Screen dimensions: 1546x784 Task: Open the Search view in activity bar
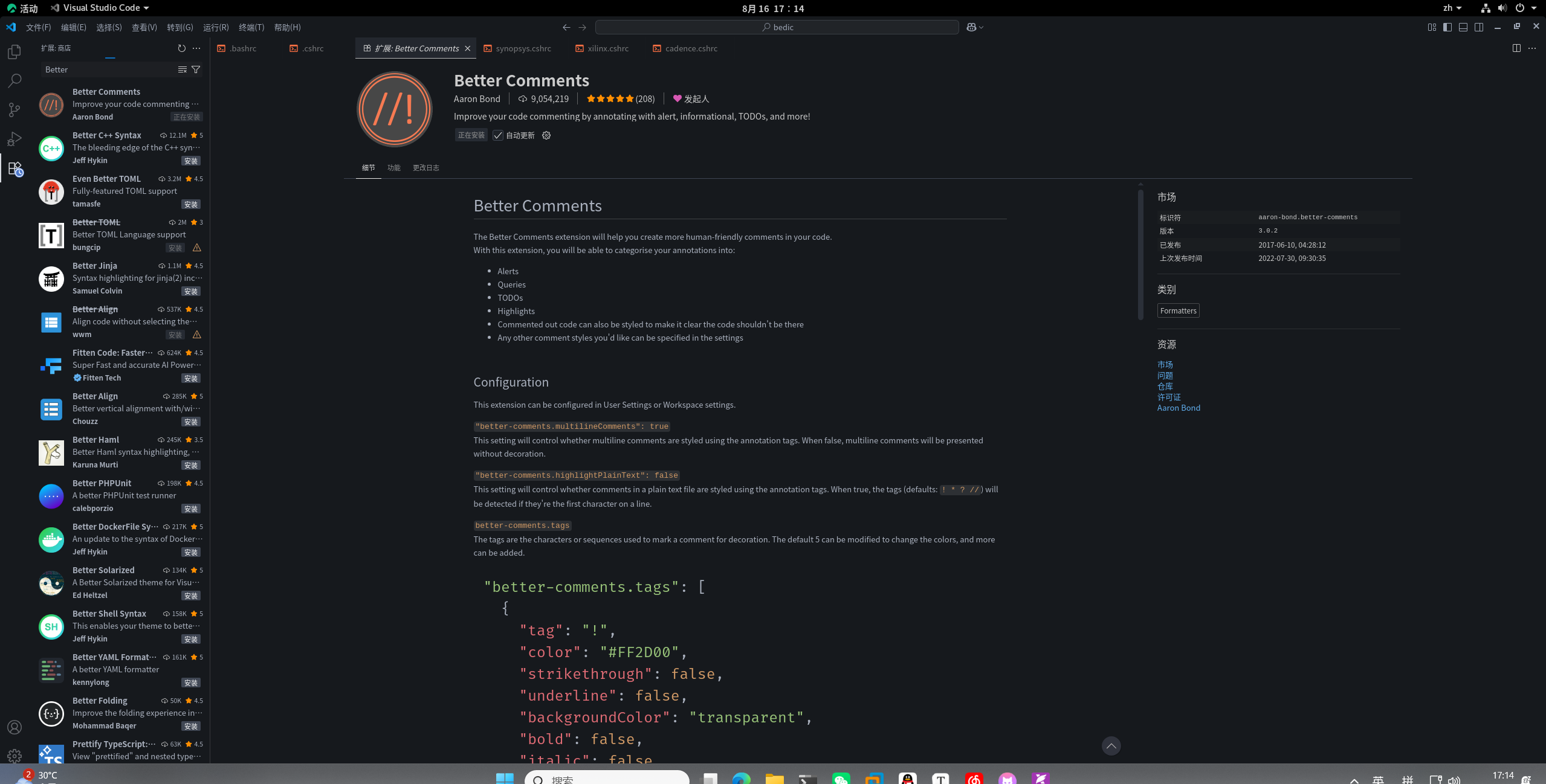tap(15, 81)
